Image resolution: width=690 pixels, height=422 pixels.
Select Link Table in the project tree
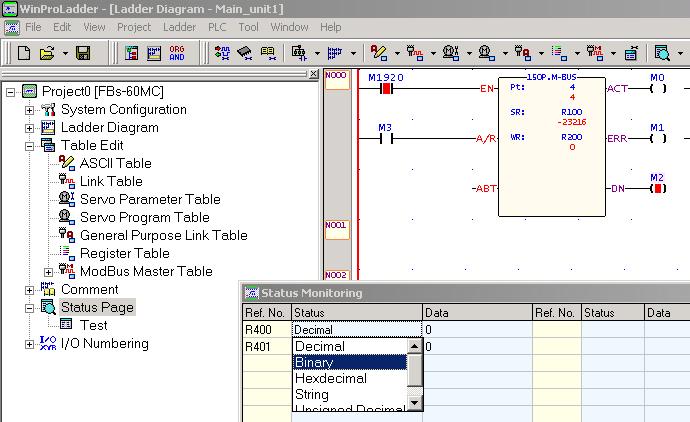tap(111, 181)
